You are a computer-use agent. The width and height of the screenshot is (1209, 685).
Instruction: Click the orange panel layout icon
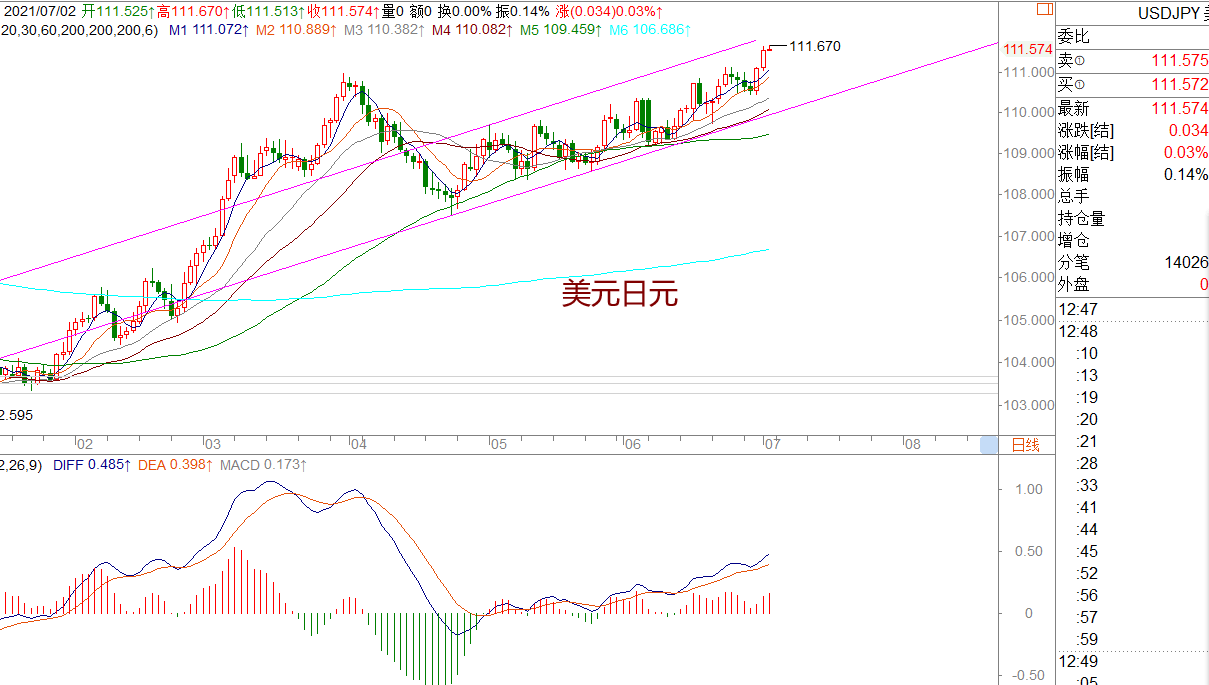(x=1045, y=8)
